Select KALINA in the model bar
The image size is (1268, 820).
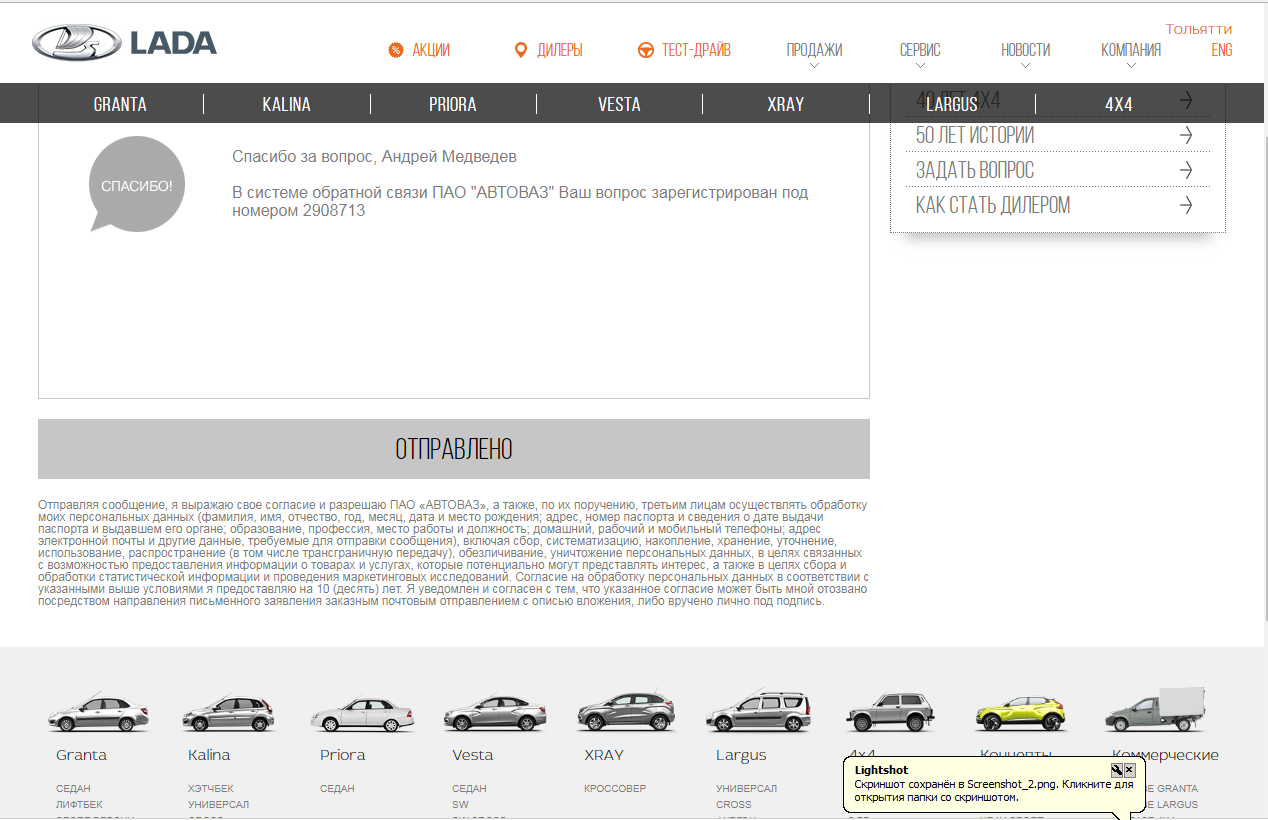tap(286, 104)
